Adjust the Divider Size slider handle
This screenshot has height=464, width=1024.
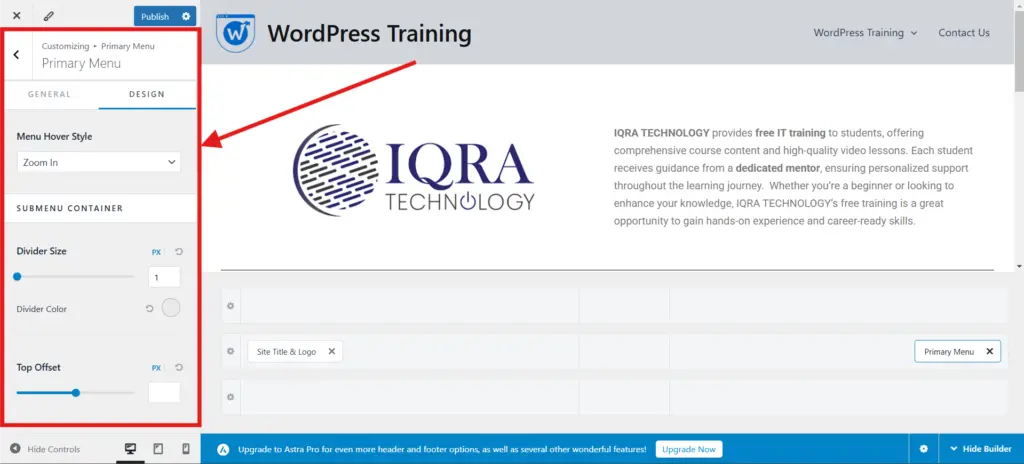[x=18, y=276]
